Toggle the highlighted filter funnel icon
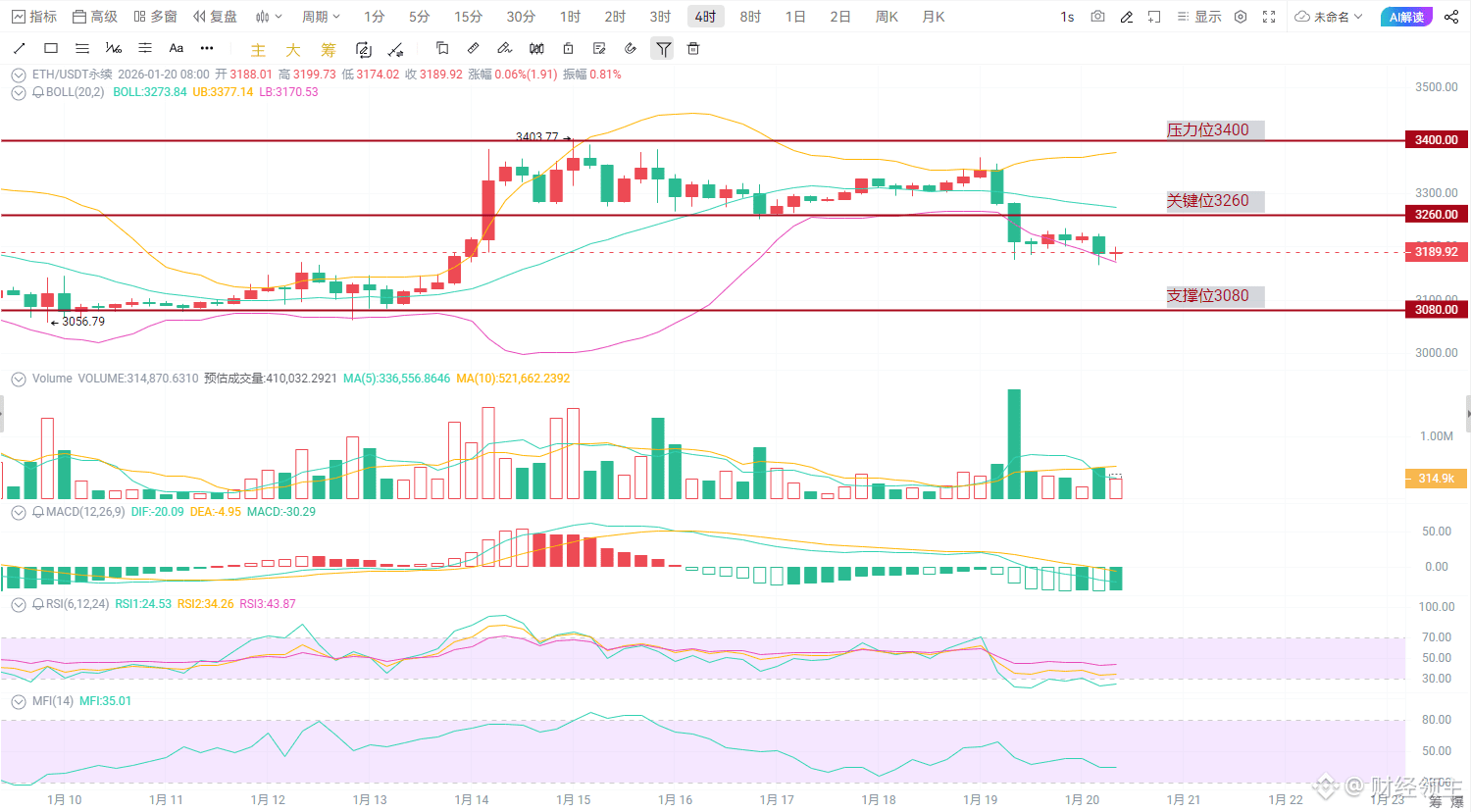Viewport: 1471px width, 812px height. 664,49
